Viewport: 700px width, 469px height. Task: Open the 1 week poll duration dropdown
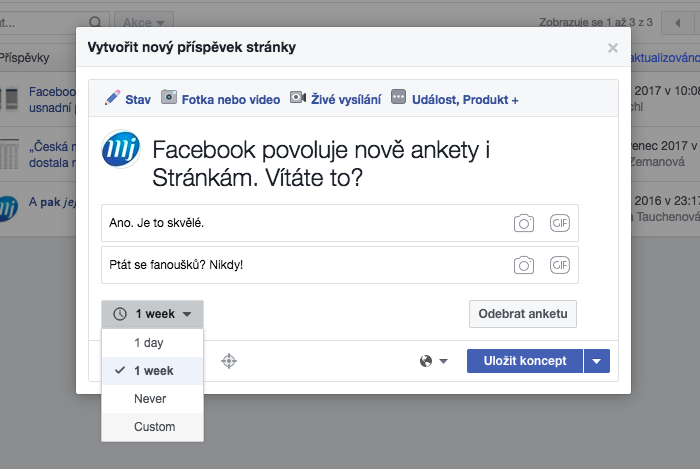click(x=153, y=314)
